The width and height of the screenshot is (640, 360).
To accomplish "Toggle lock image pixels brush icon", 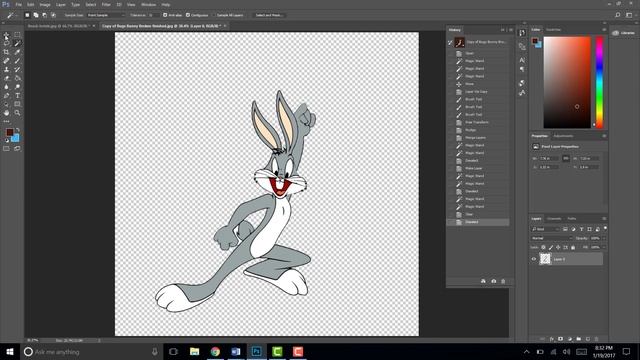I will (551, 247).
